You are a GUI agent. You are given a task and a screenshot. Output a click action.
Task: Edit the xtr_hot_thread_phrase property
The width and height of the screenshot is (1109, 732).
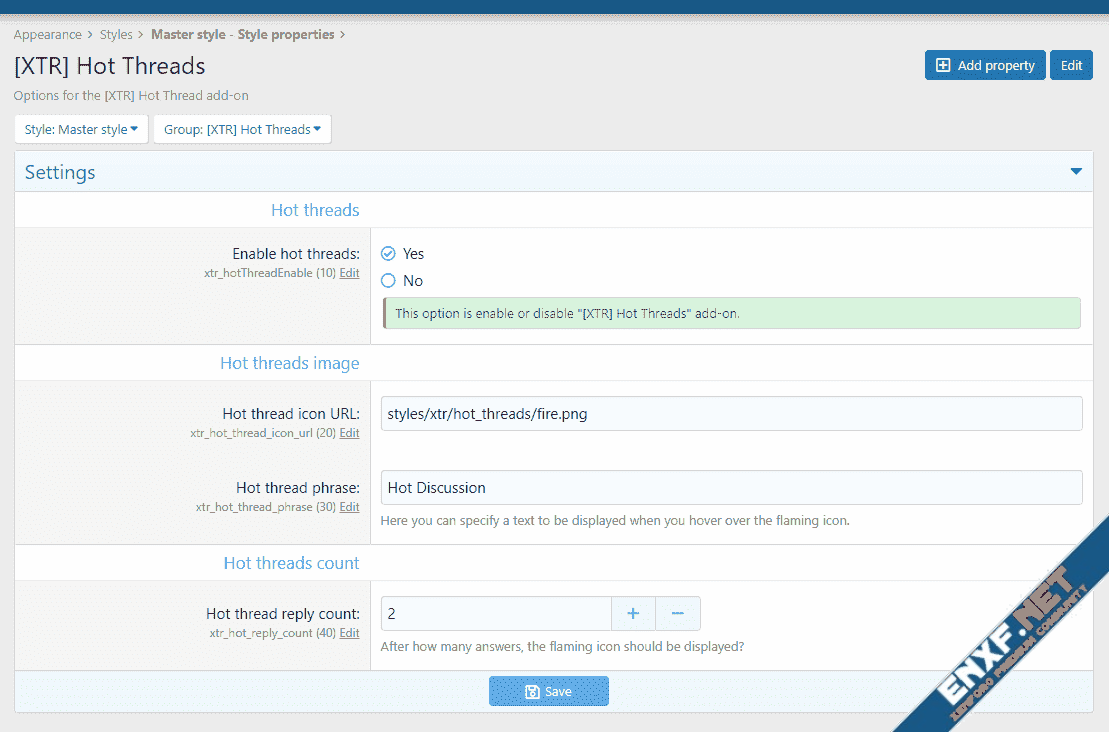pyautogui.click(x=349, y=507)
